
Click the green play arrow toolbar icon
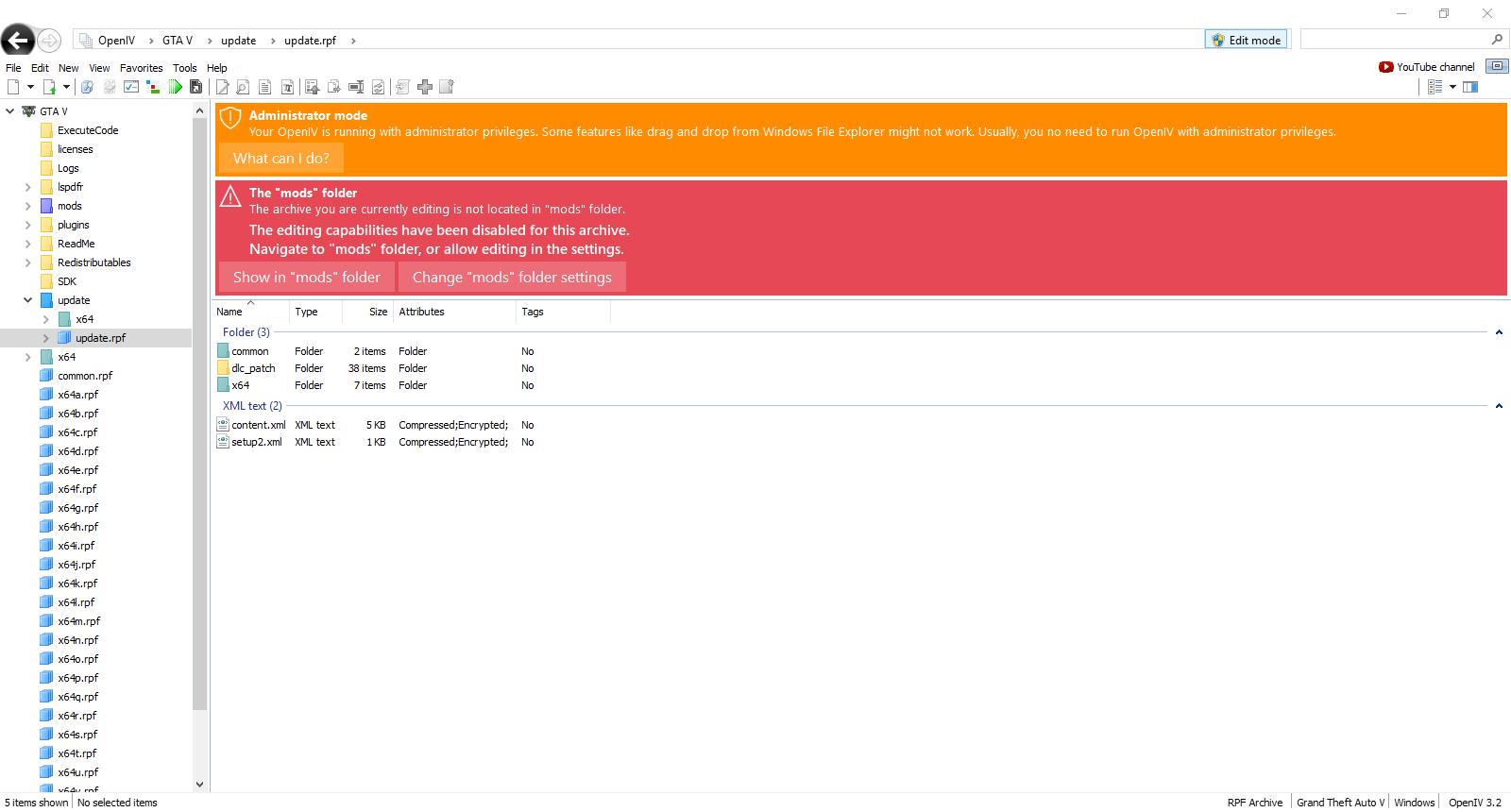[x=176, y=87]
